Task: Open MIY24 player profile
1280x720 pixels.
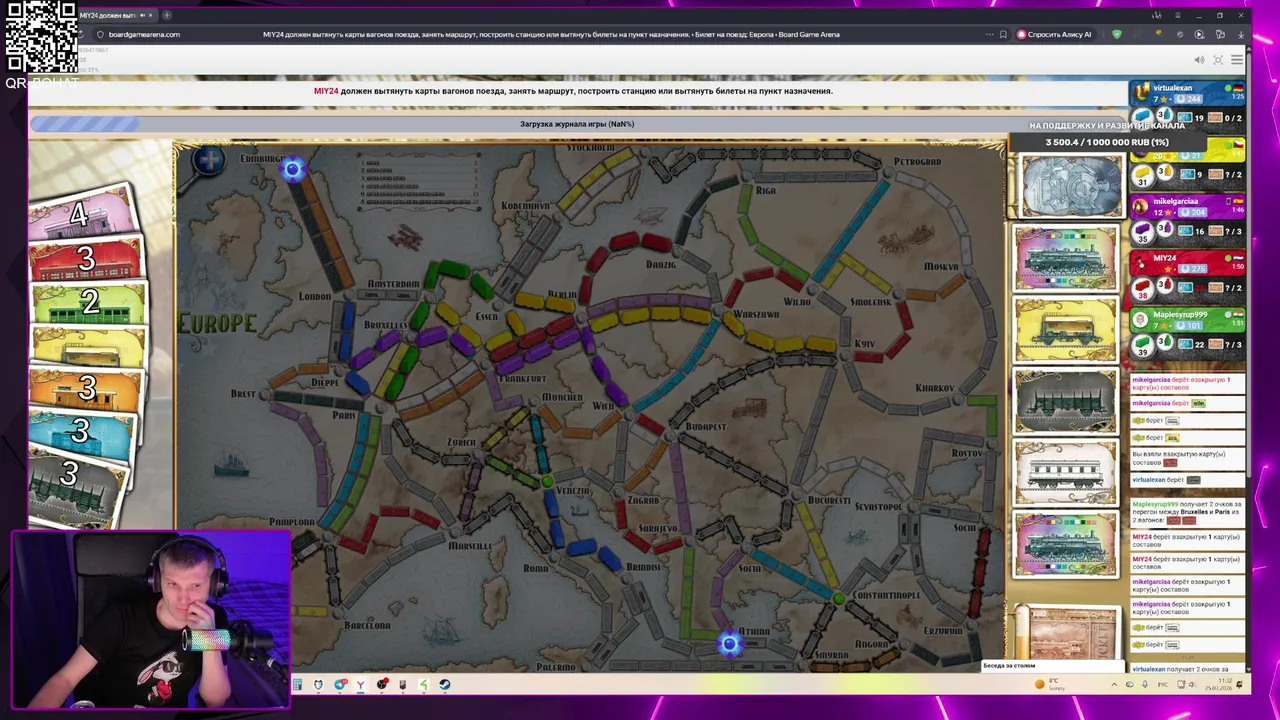Action: (x=1165, y=258)
